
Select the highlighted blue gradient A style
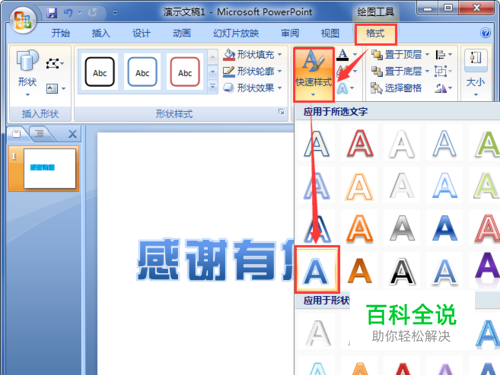pos(317,270)
